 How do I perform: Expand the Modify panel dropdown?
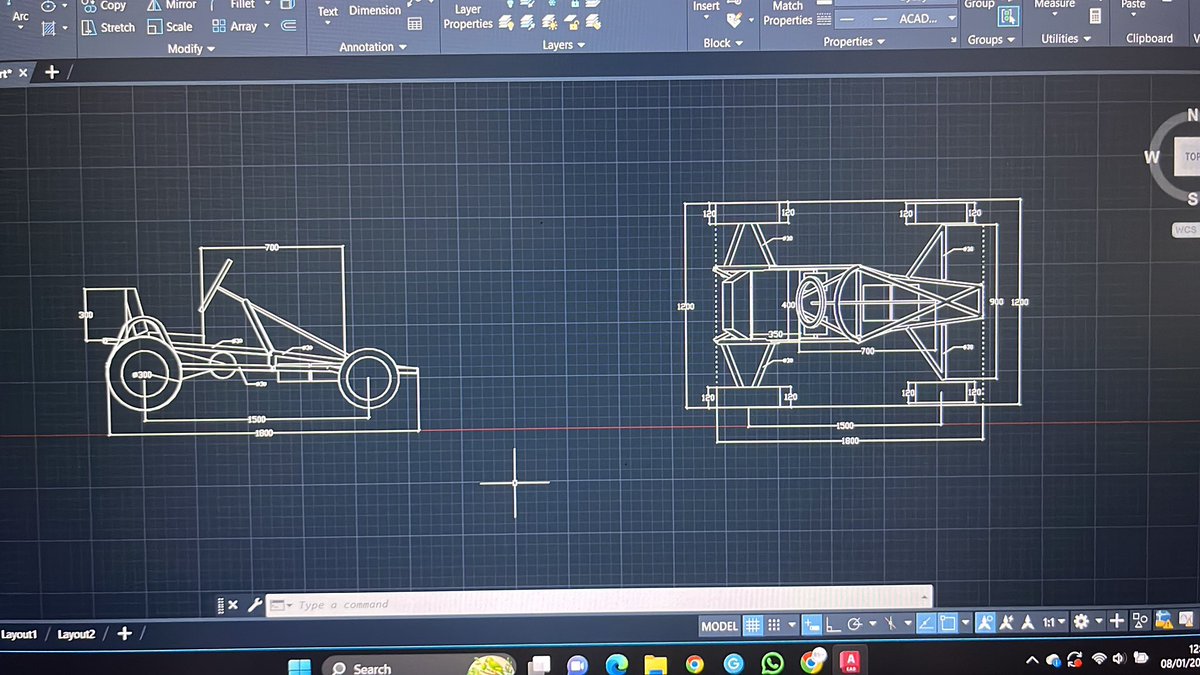tap(191, 48)
